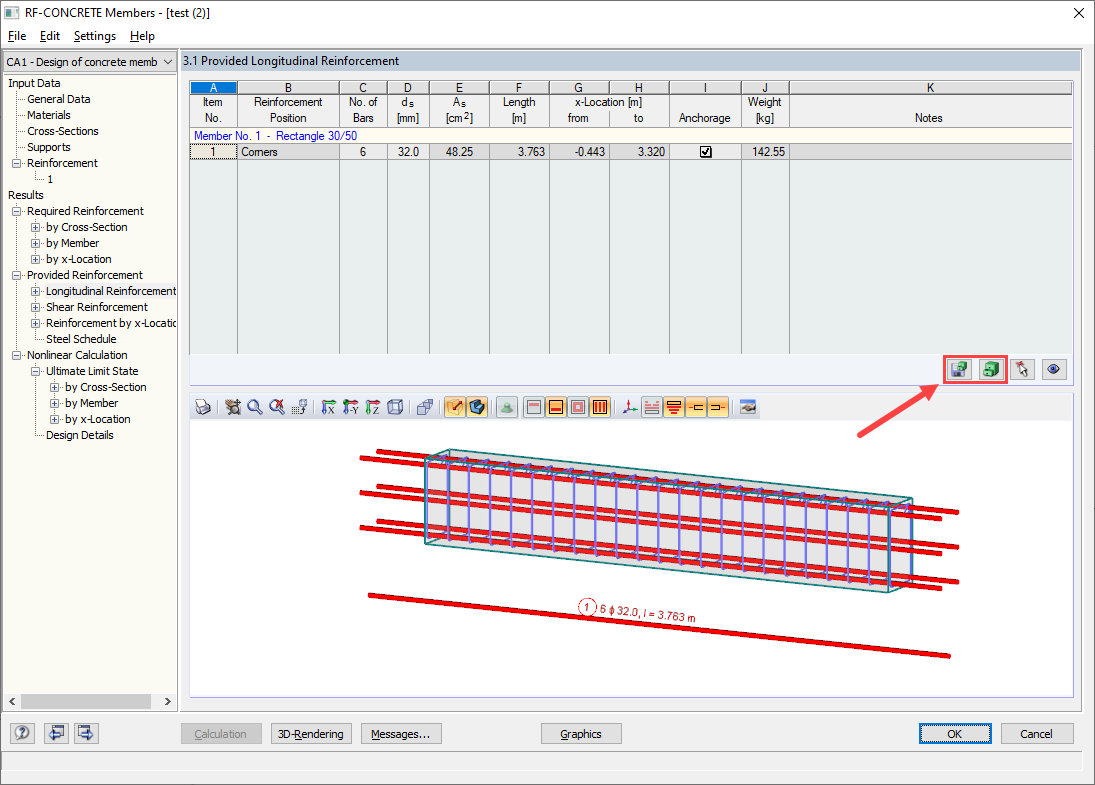Toggle the transparent model display icon
Viewport: 1095px width, 785px height.
point(454,406)
